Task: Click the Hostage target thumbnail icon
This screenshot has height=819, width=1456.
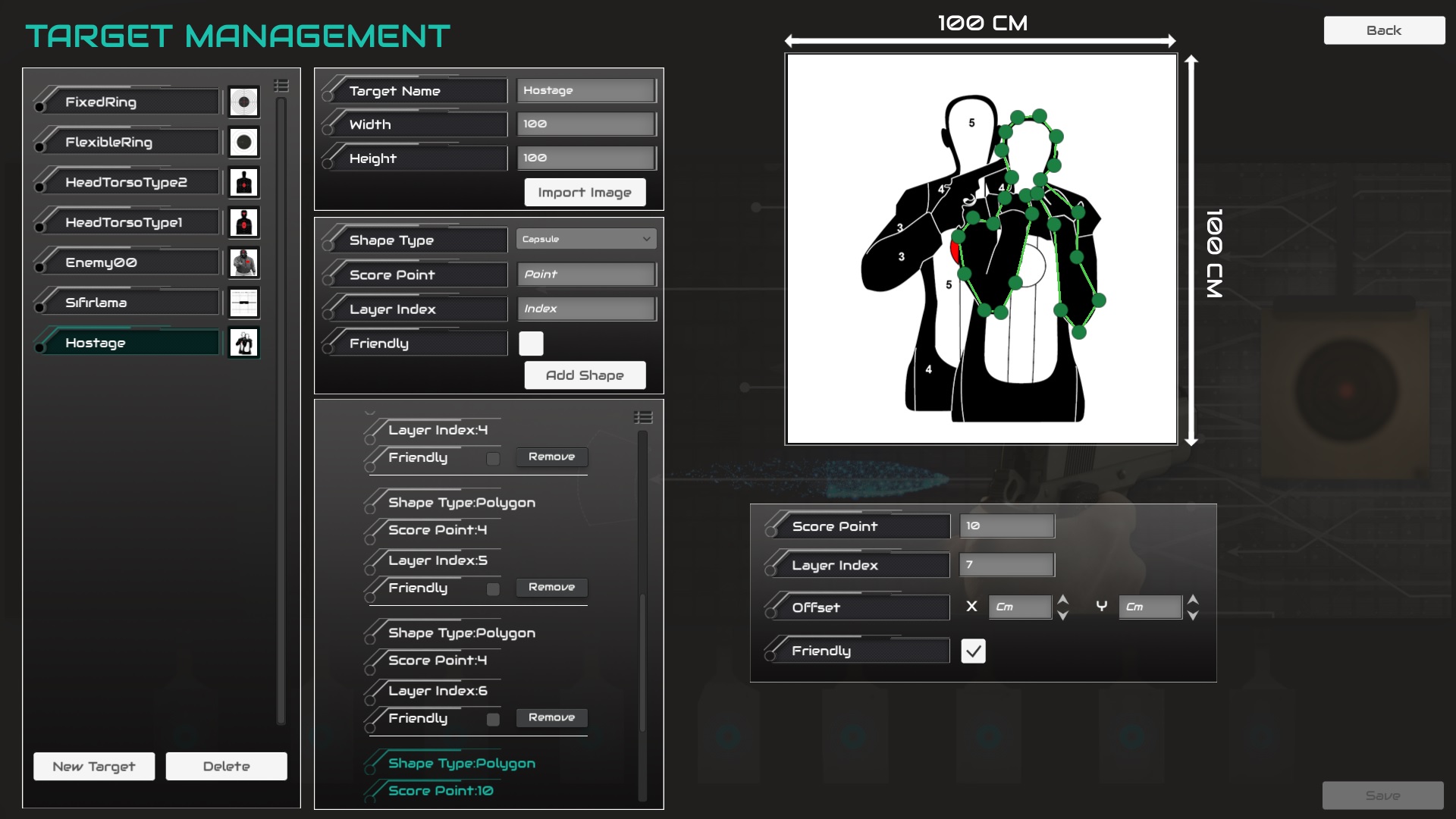Action: pos(243,344)
